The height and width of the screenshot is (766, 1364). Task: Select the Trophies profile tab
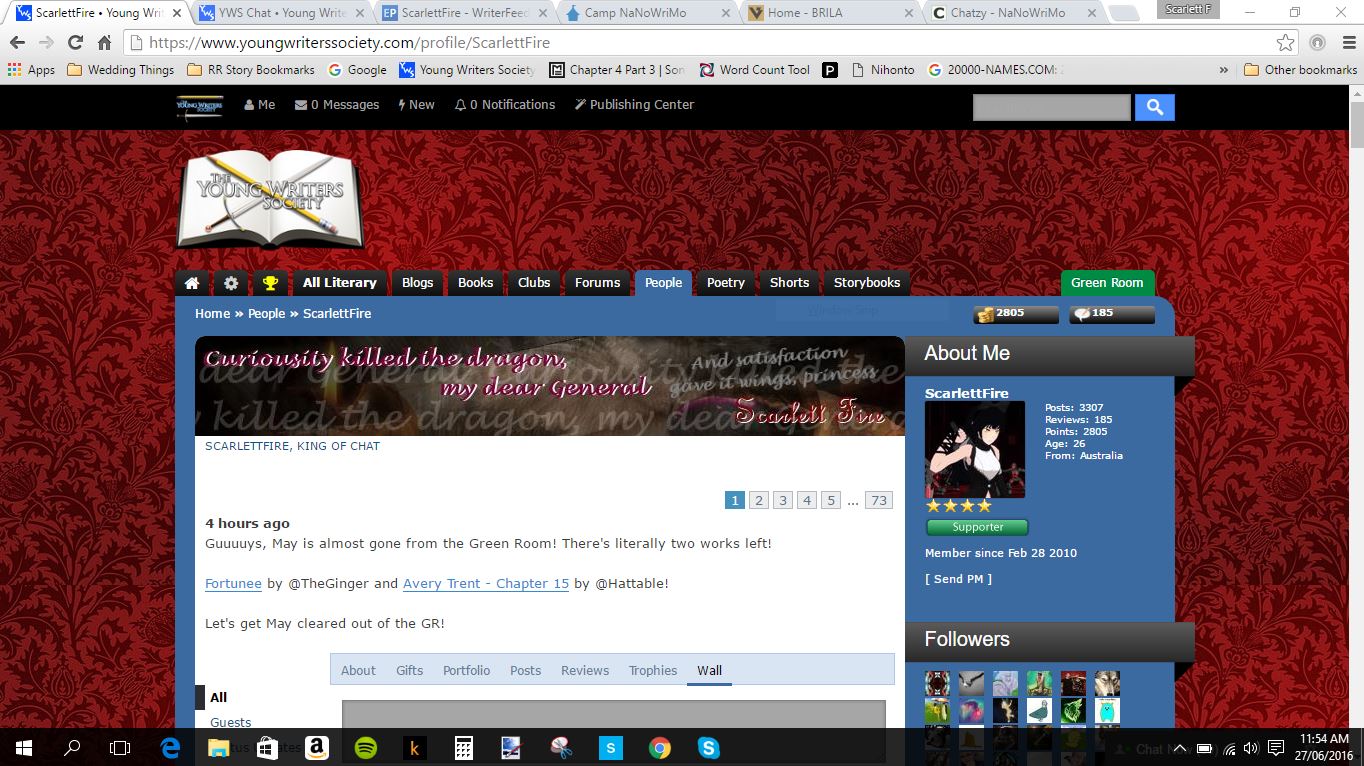click(653, 671)
